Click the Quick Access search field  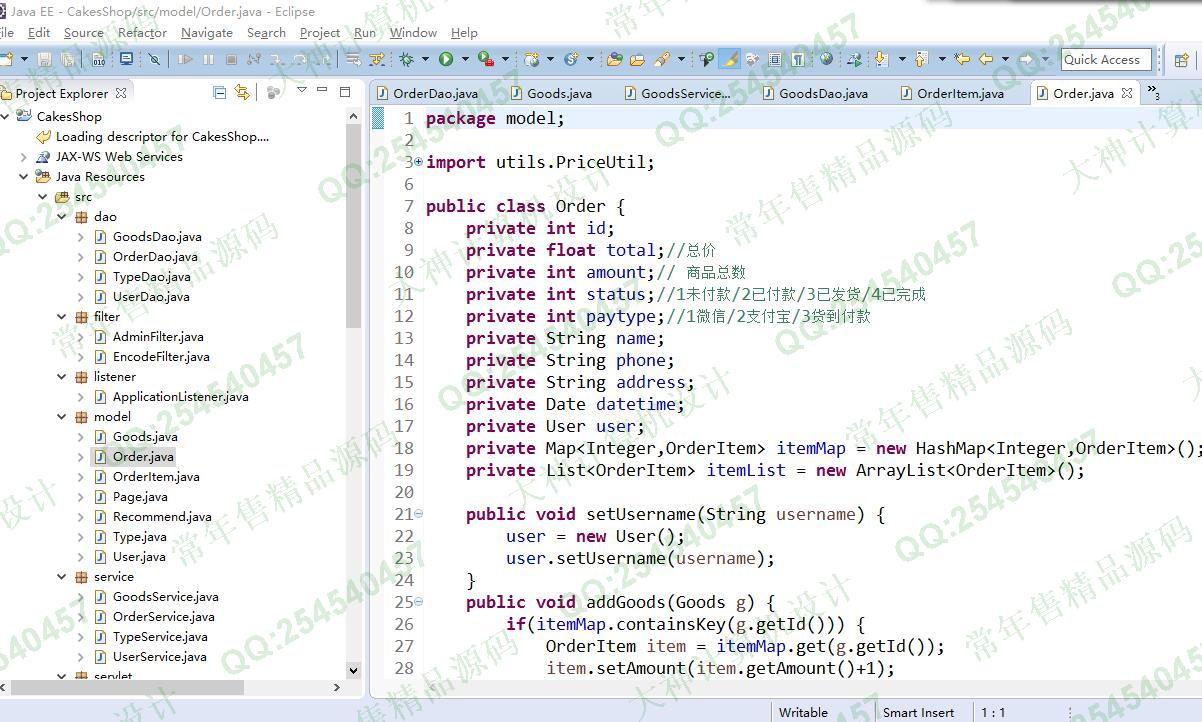pos(1106,60)
